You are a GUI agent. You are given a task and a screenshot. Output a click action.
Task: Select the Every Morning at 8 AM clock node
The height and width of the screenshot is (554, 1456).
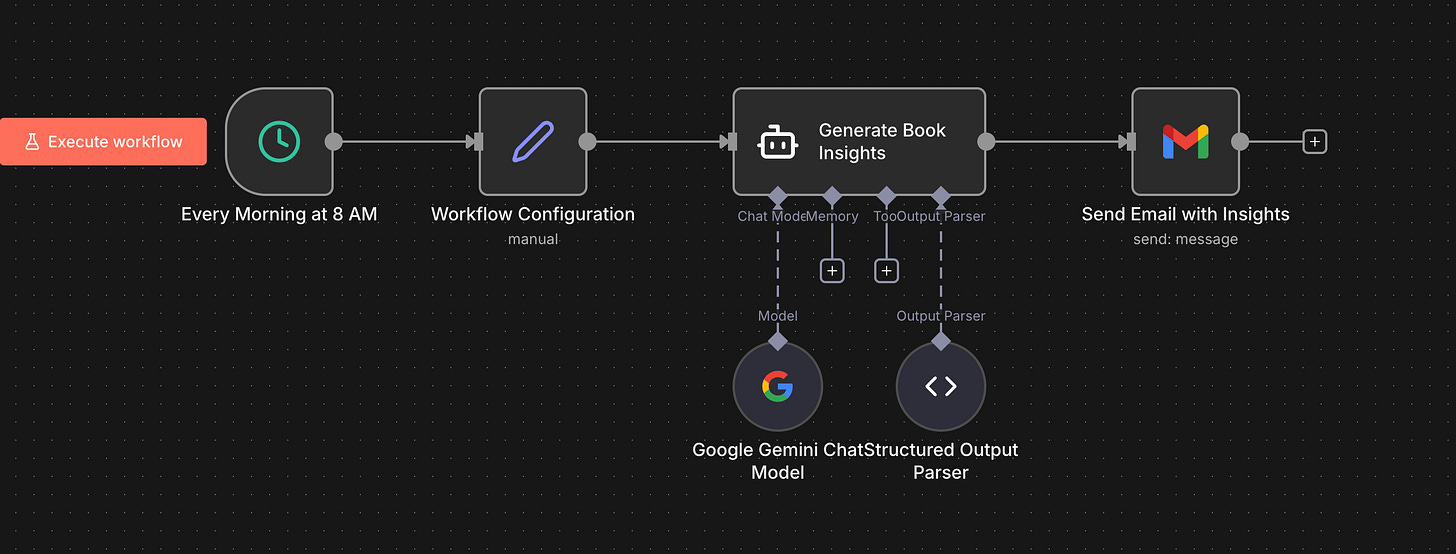coord(280,142)
